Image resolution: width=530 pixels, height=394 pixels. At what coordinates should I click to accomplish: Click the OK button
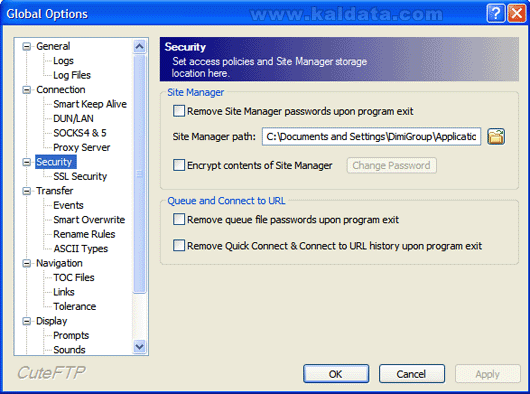336,374
